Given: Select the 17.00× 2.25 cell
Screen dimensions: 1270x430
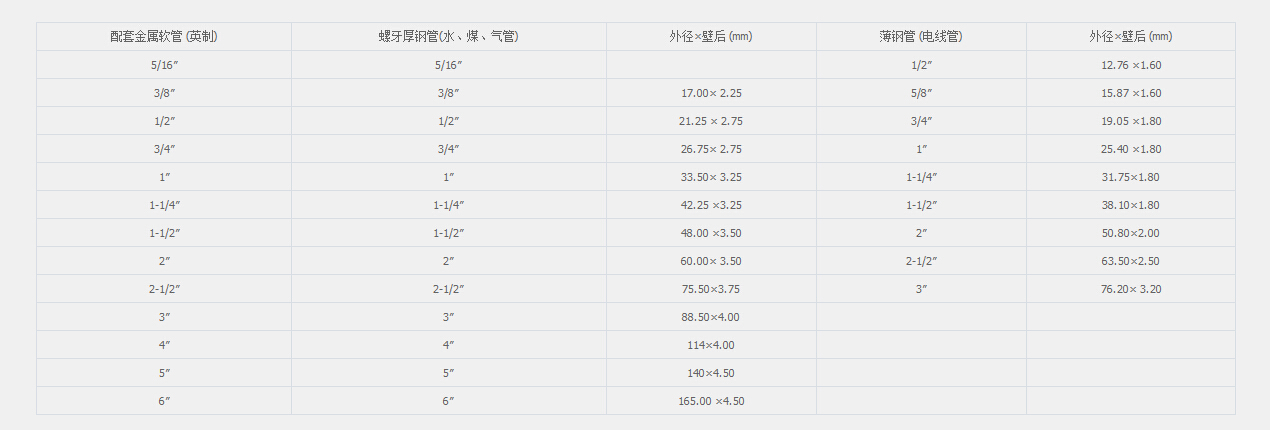Looking at the screenshot, I should (711, 93).
